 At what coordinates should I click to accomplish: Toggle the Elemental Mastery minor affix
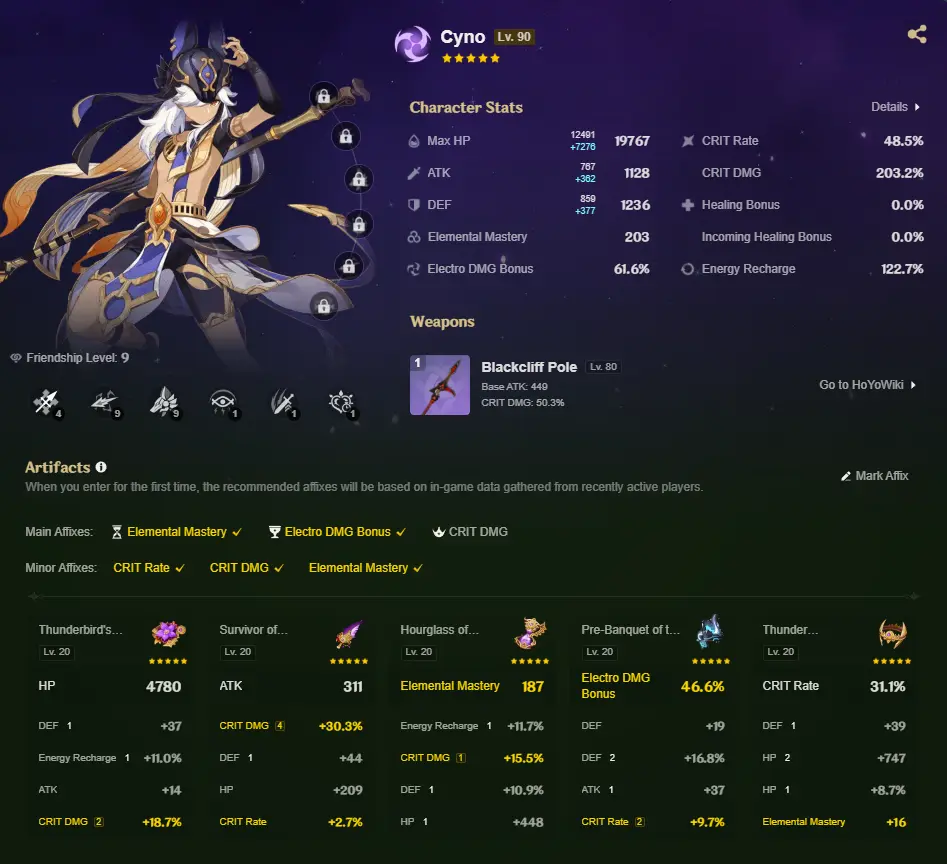pos(365,568)
